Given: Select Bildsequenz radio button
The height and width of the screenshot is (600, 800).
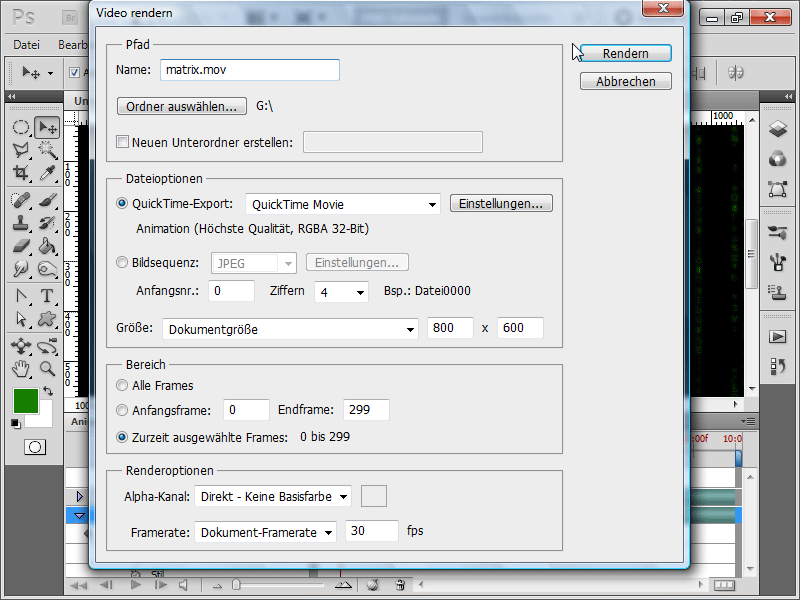Looking at the screenshot, I should click(122, 262).
